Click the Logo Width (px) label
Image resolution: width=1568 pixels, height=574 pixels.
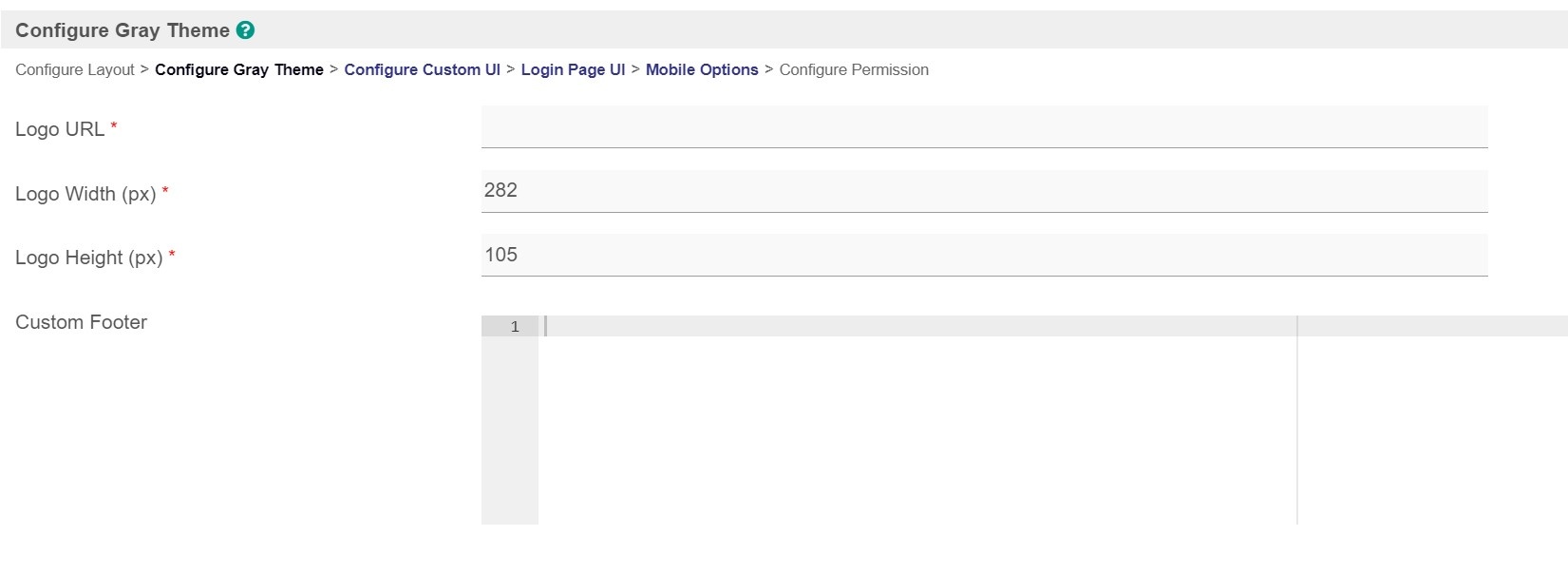click(85, 194)
